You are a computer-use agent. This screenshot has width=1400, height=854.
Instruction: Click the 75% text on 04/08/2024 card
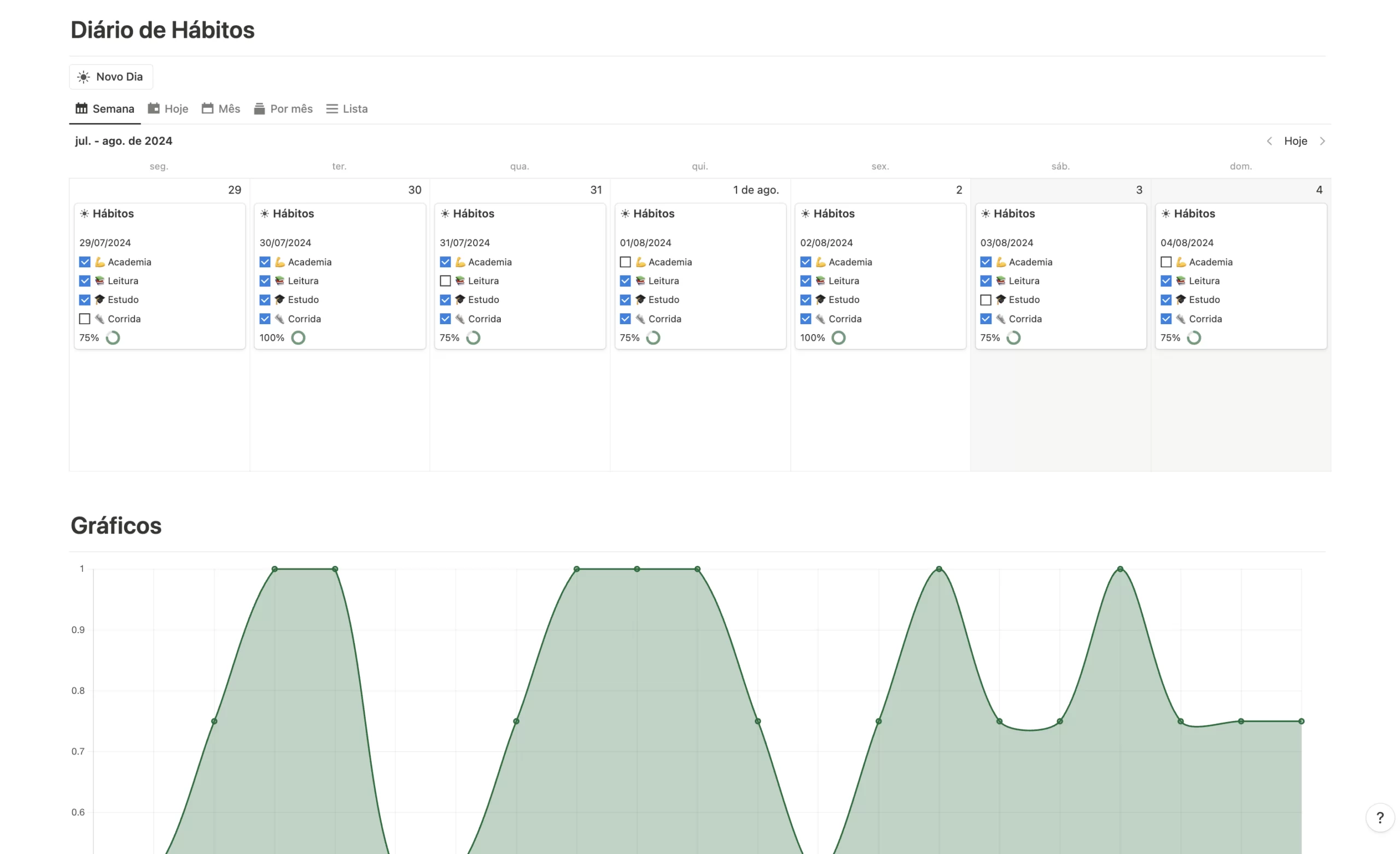pos(1170,337)
